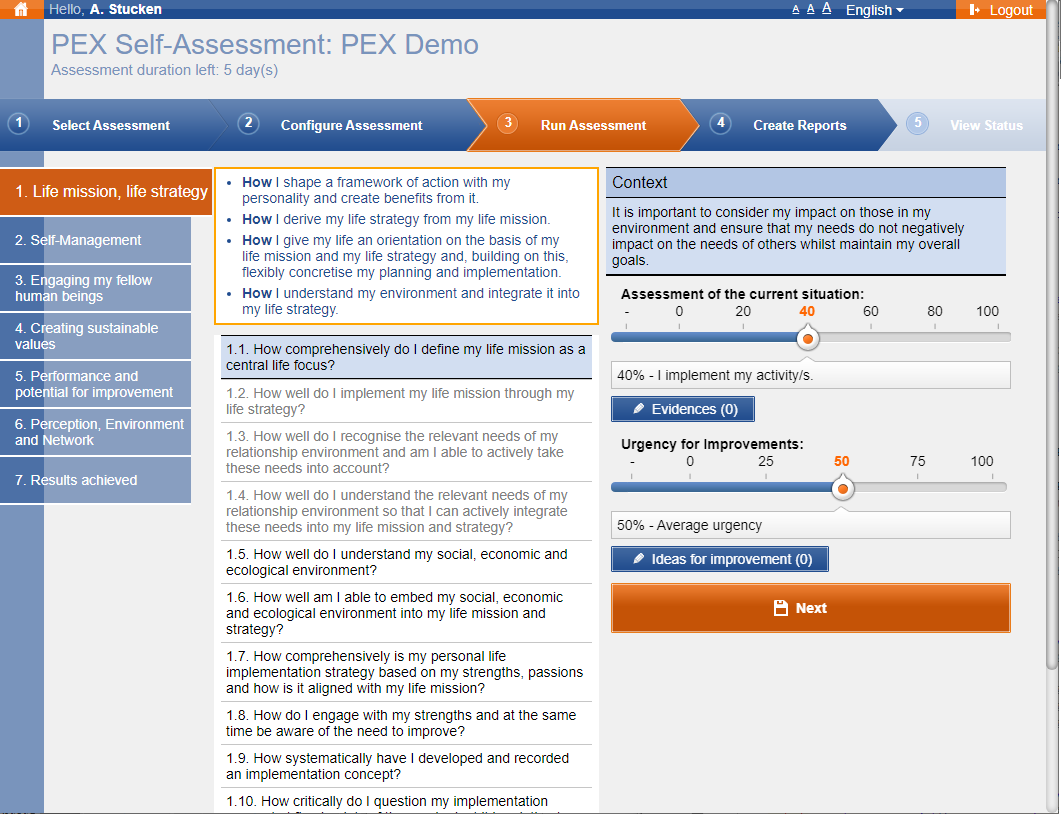The image size is (1061, 814).
Task: Select question 1.9 about implementation concept
Action: point(406,766)
